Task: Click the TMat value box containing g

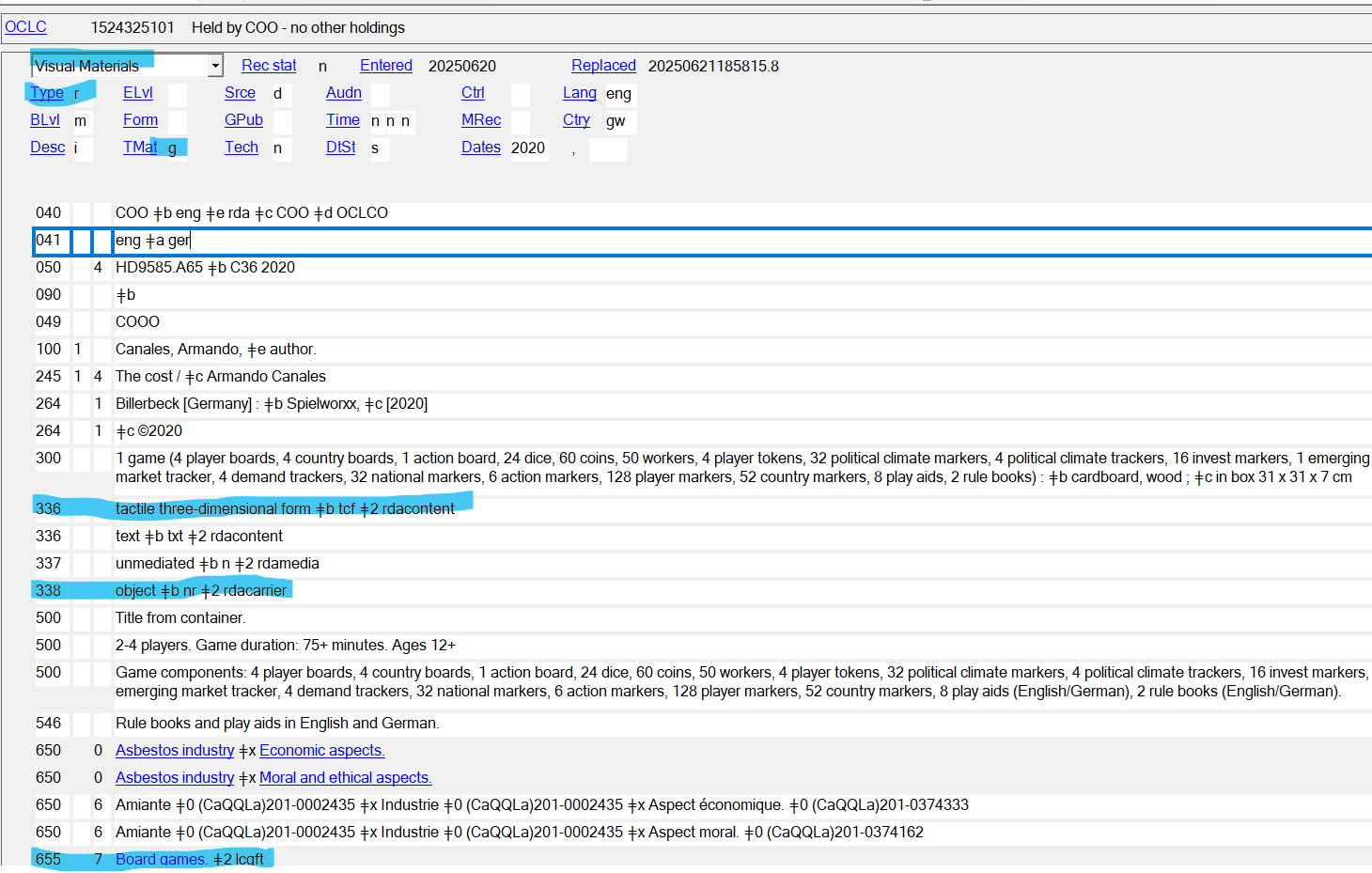Action: pos(178,148)
